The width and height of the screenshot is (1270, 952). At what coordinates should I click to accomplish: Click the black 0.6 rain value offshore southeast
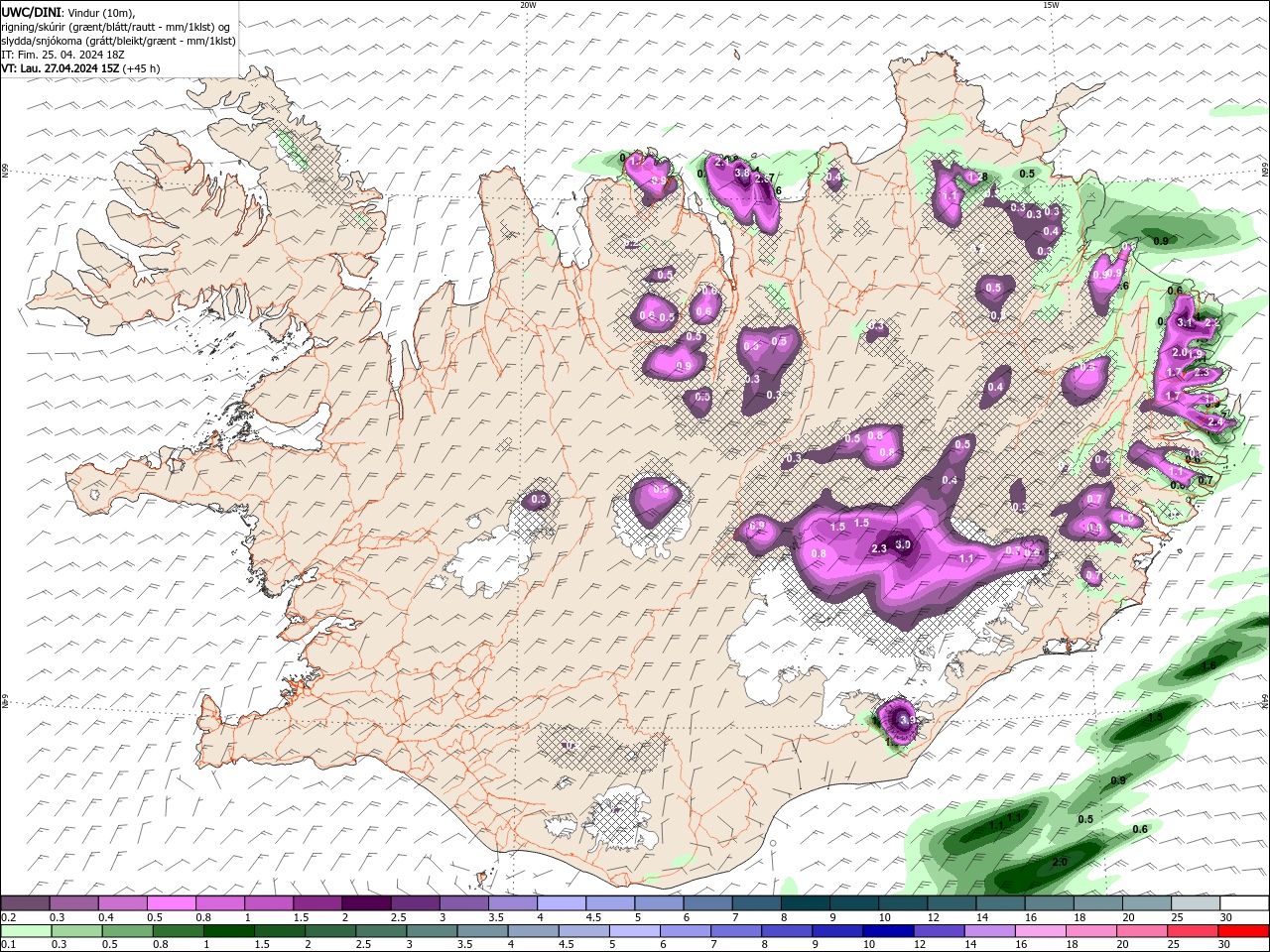(1140, 829)
